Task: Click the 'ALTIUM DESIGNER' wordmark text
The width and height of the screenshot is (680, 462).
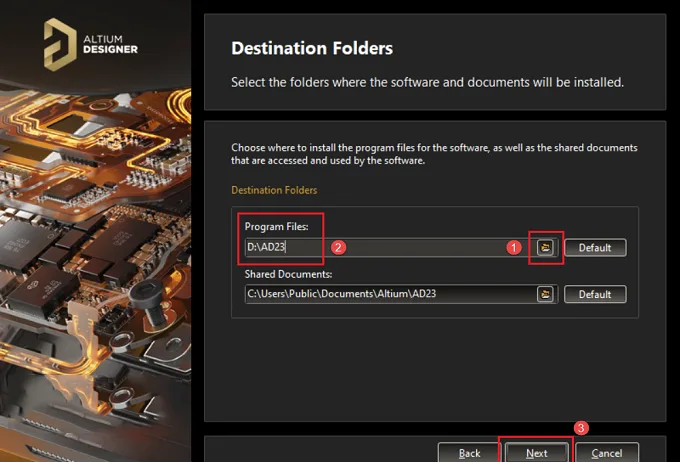Action: click(x=110, y=44)
